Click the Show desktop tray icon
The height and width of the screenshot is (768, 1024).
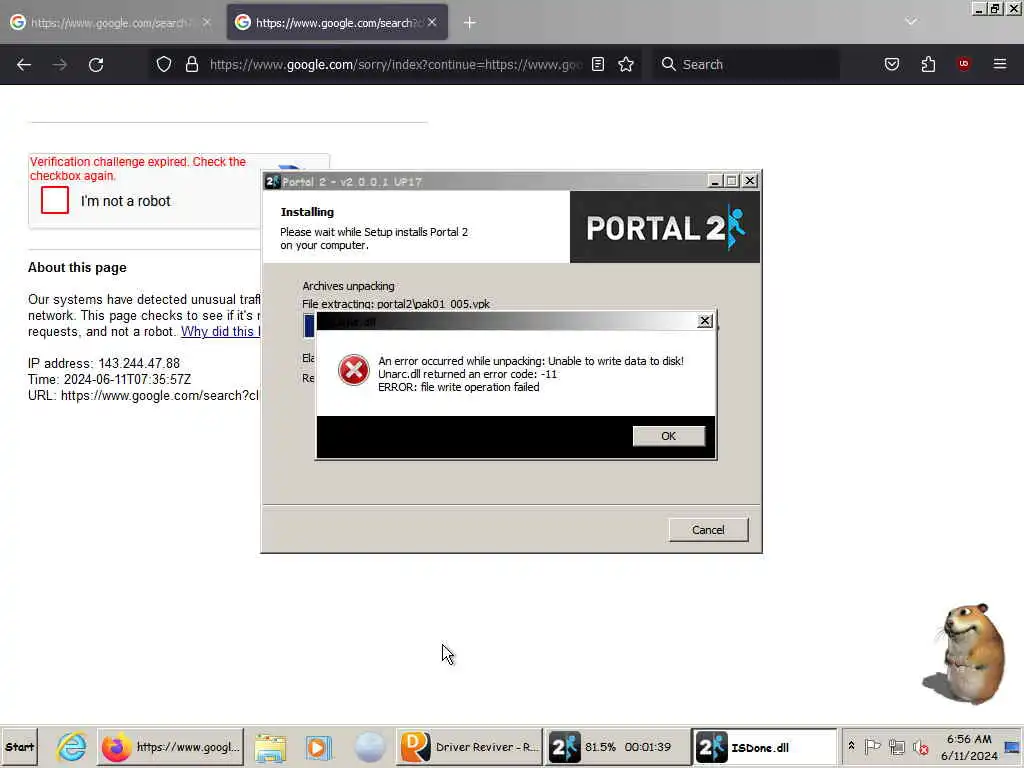[1012, 747]
